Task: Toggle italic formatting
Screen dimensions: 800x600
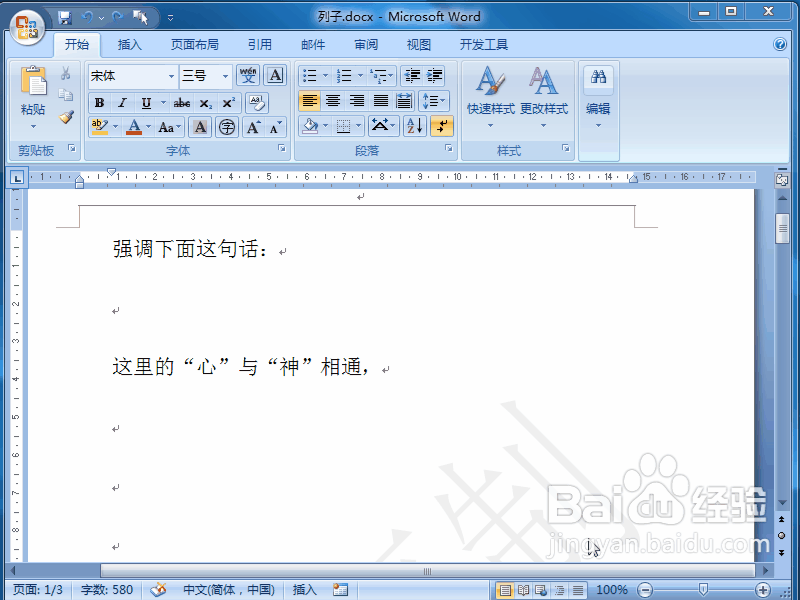Action: (121, 102)
